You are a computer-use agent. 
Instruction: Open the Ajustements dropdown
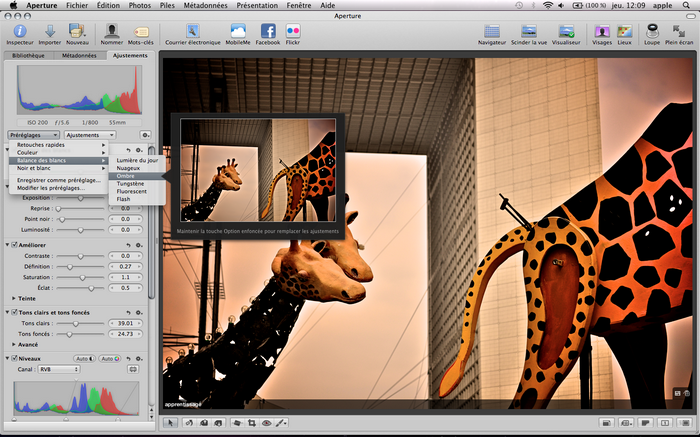click(x=90, y=135)
